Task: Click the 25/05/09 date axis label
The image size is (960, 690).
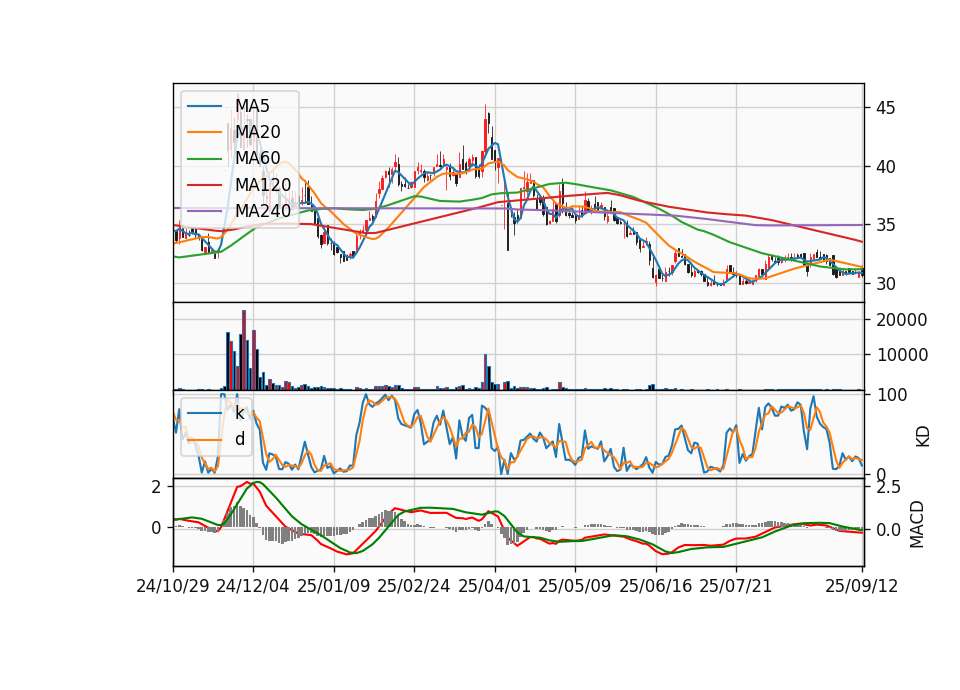Action: (x=575, y=586)
